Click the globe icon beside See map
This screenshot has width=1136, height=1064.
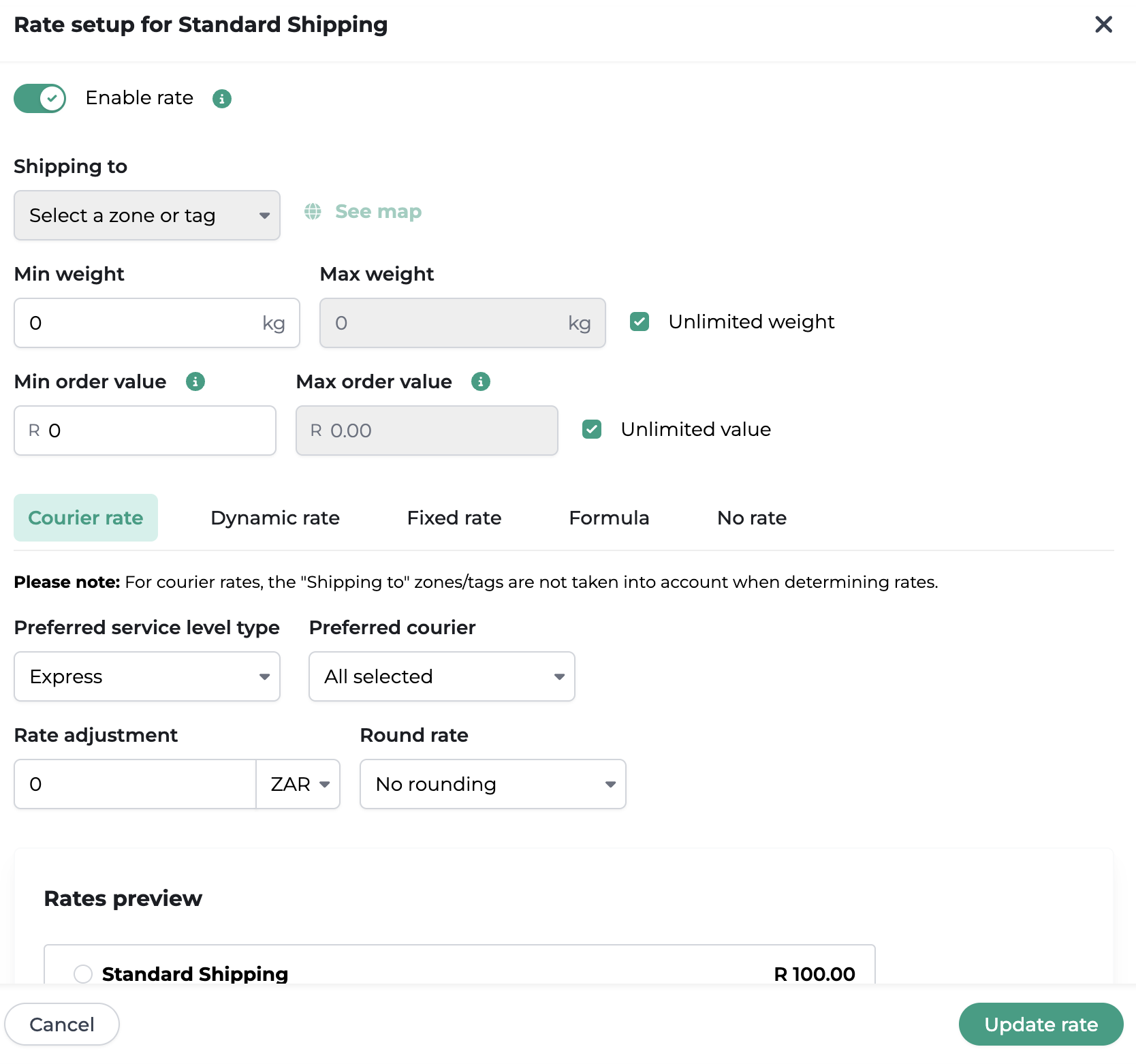coord(313,212)
